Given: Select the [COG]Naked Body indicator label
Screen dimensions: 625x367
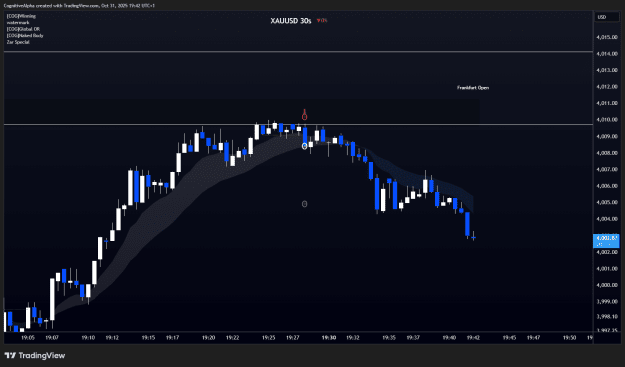Looking at the screenshot, I should [25, 35].
